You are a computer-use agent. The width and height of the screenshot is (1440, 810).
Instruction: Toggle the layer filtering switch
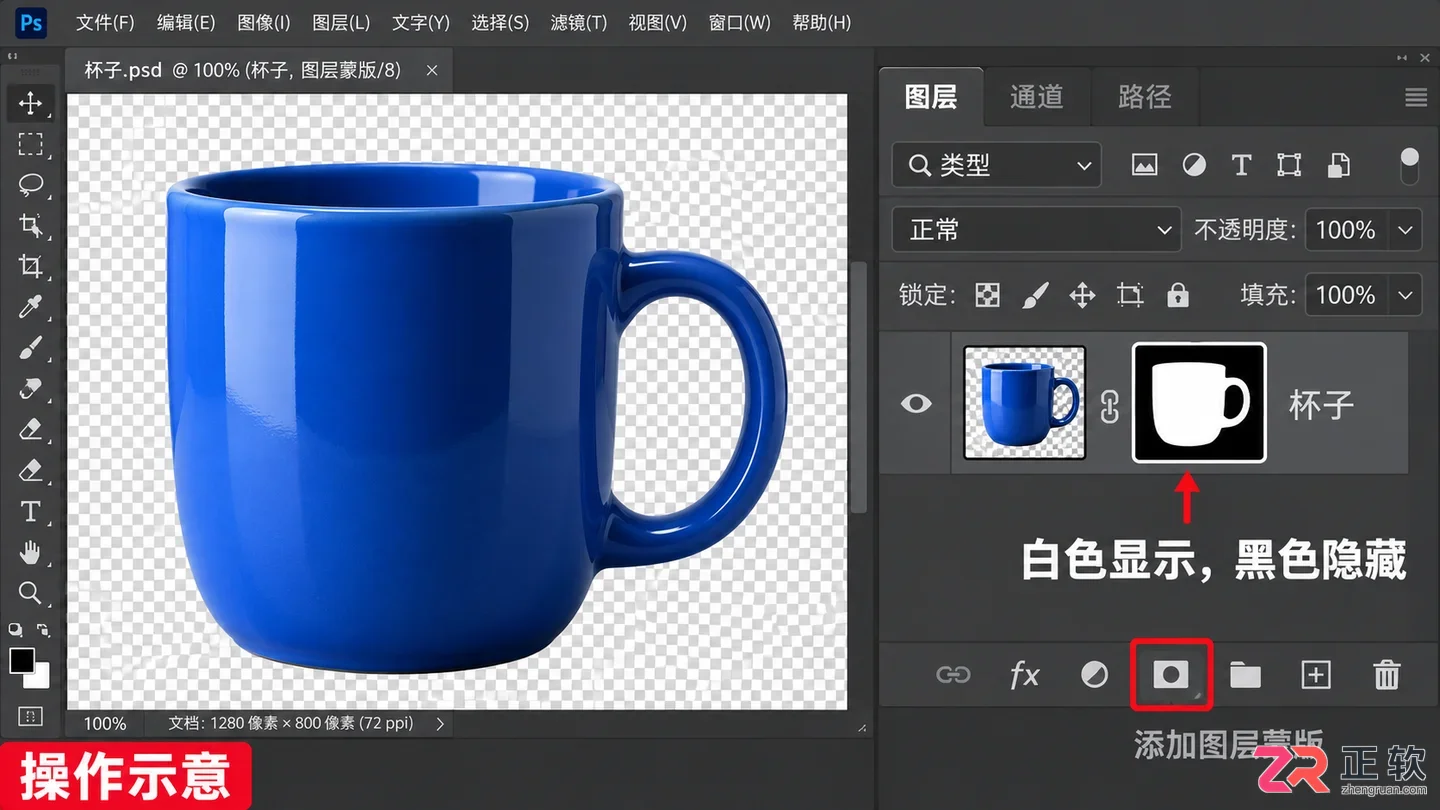(x=1409, y=165)
